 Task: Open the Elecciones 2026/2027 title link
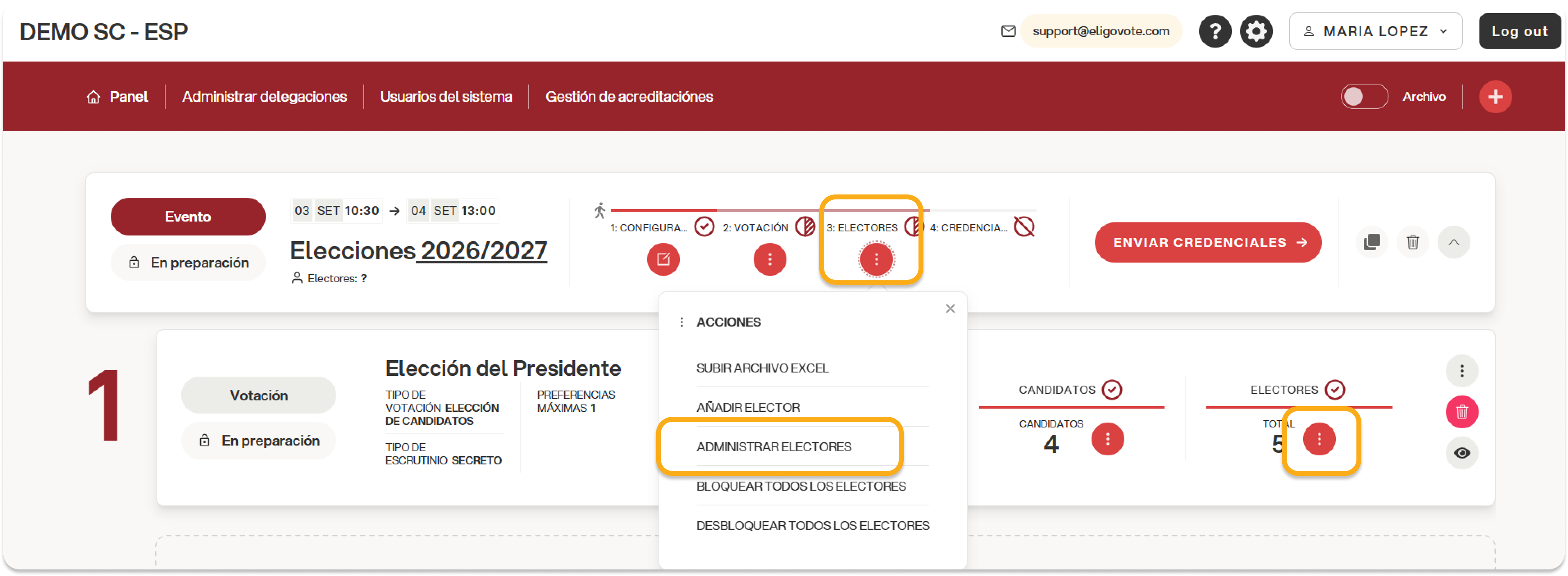pyautogui.click(x=418, y=250)
